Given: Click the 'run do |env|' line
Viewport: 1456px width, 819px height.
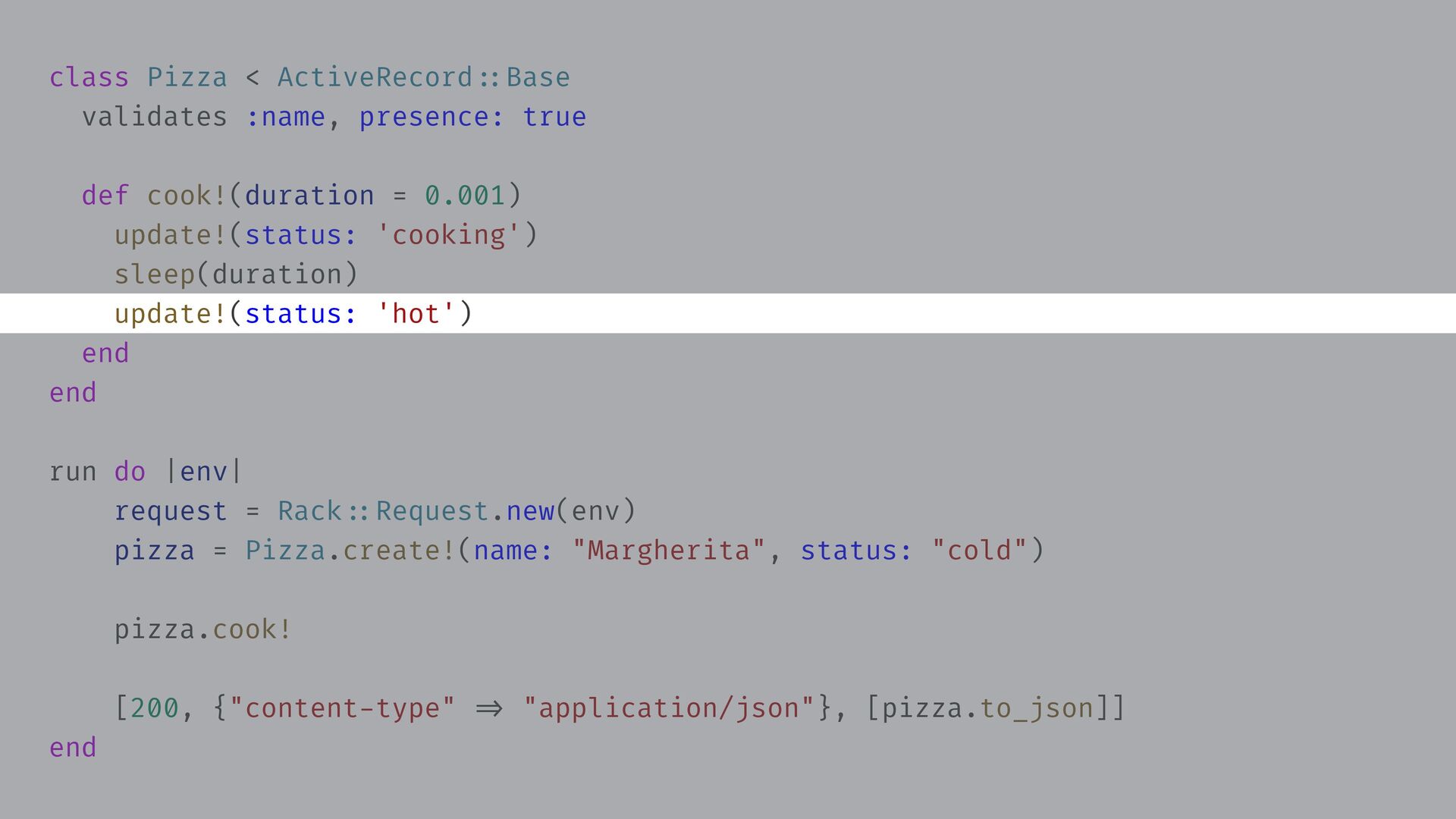Looking at the screenshot, I should [x=144, y=472].
